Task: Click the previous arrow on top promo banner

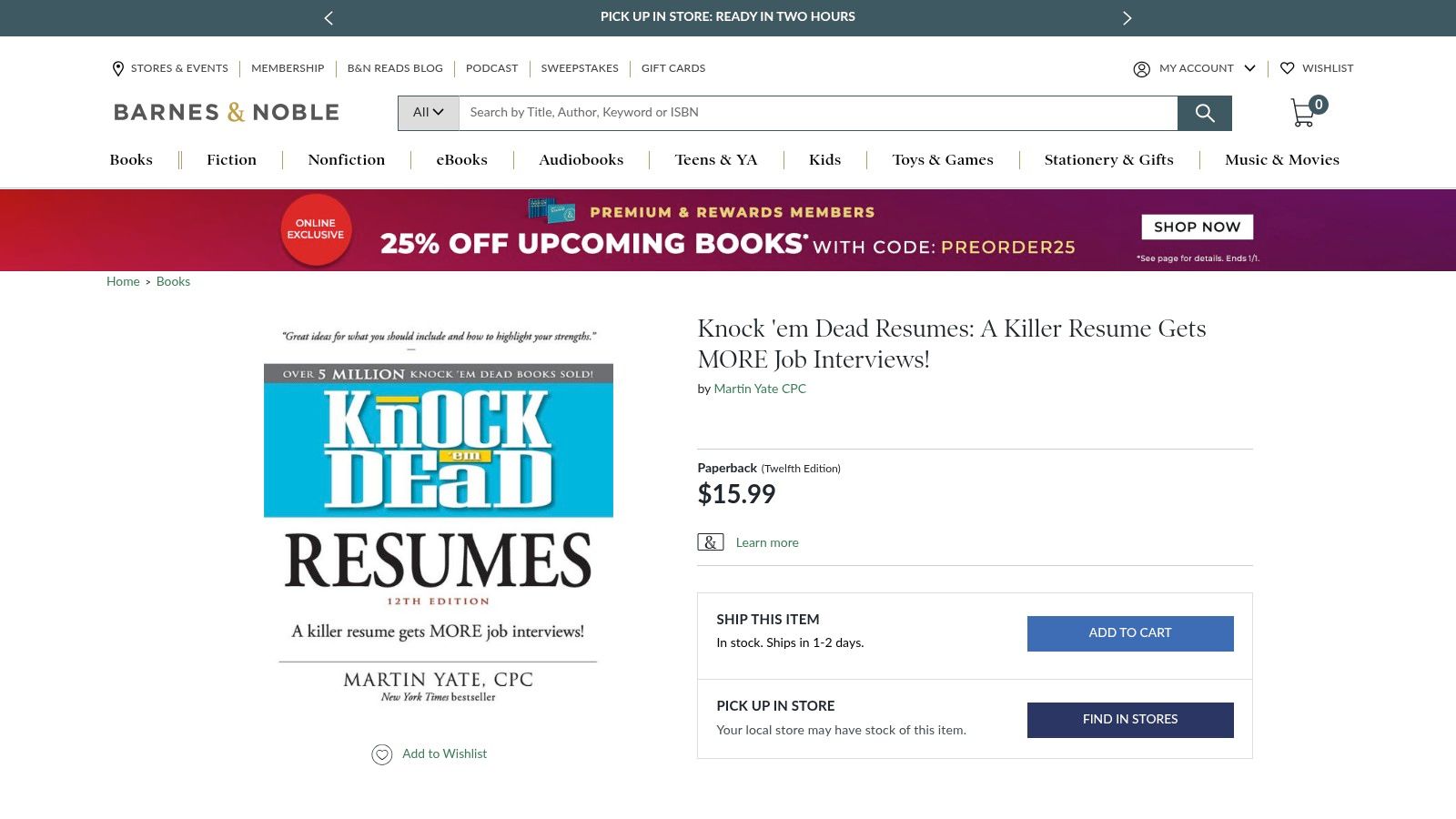Action: [x=329, y=17]
